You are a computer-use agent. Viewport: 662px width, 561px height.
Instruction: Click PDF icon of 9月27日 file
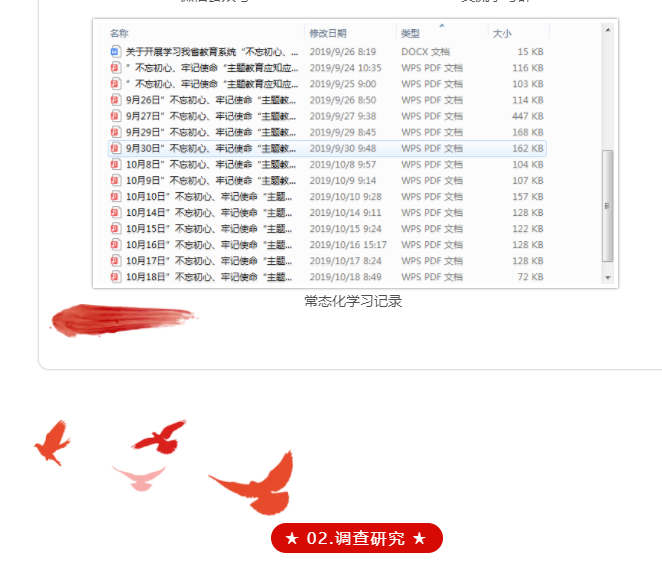(115, 116)
